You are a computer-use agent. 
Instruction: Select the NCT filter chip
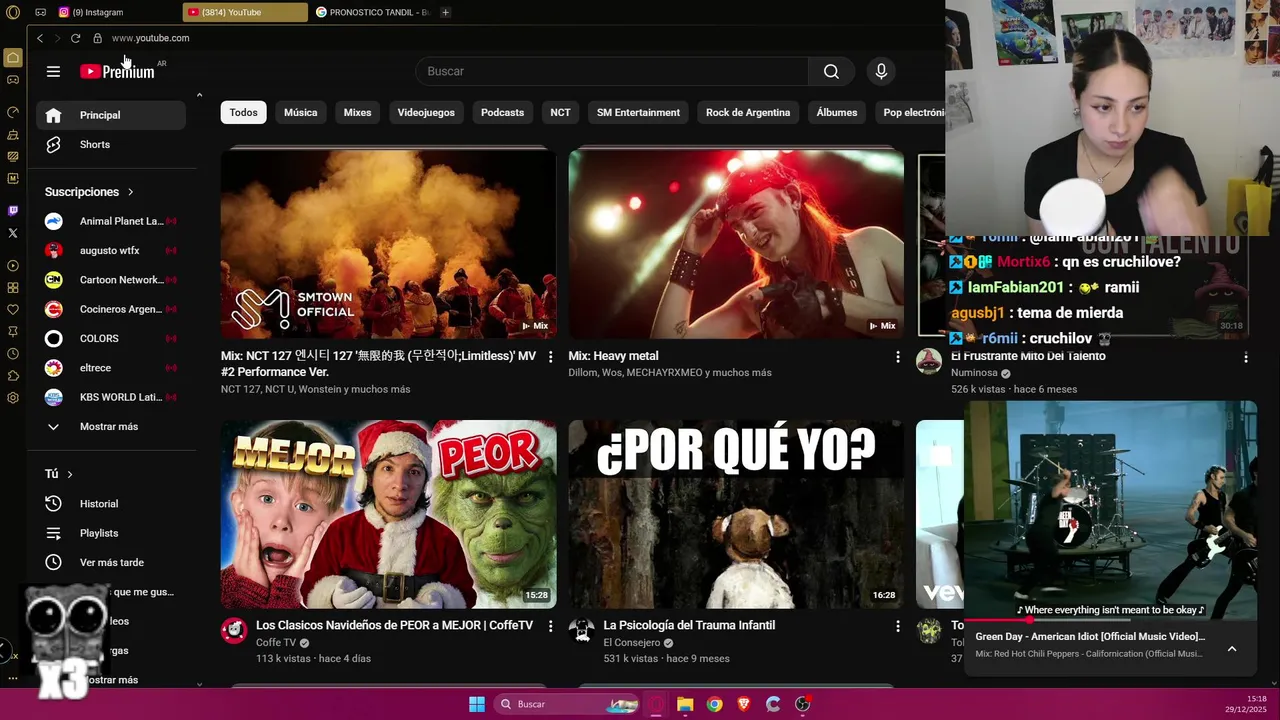click(560, 113)
